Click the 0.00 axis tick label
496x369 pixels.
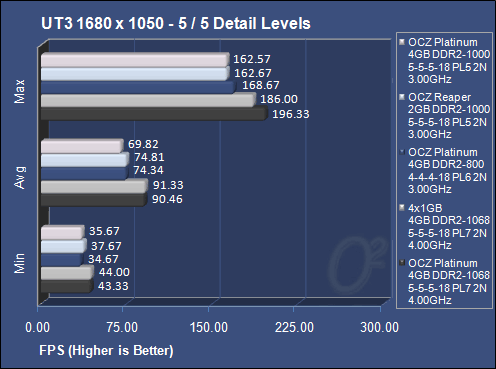(x=38, y=327)
